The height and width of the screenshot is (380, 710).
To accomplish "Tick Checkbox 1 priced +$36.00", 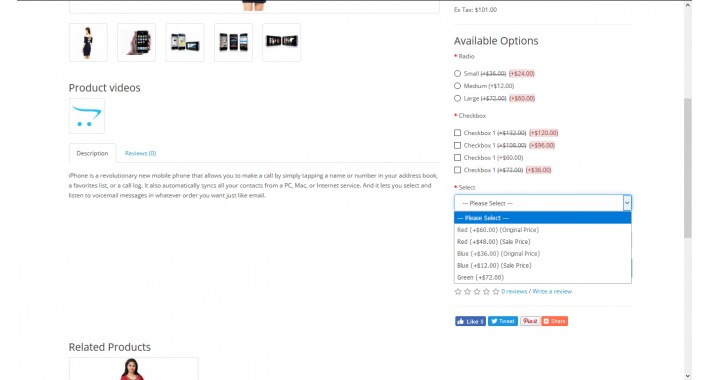I will (457, 170).
